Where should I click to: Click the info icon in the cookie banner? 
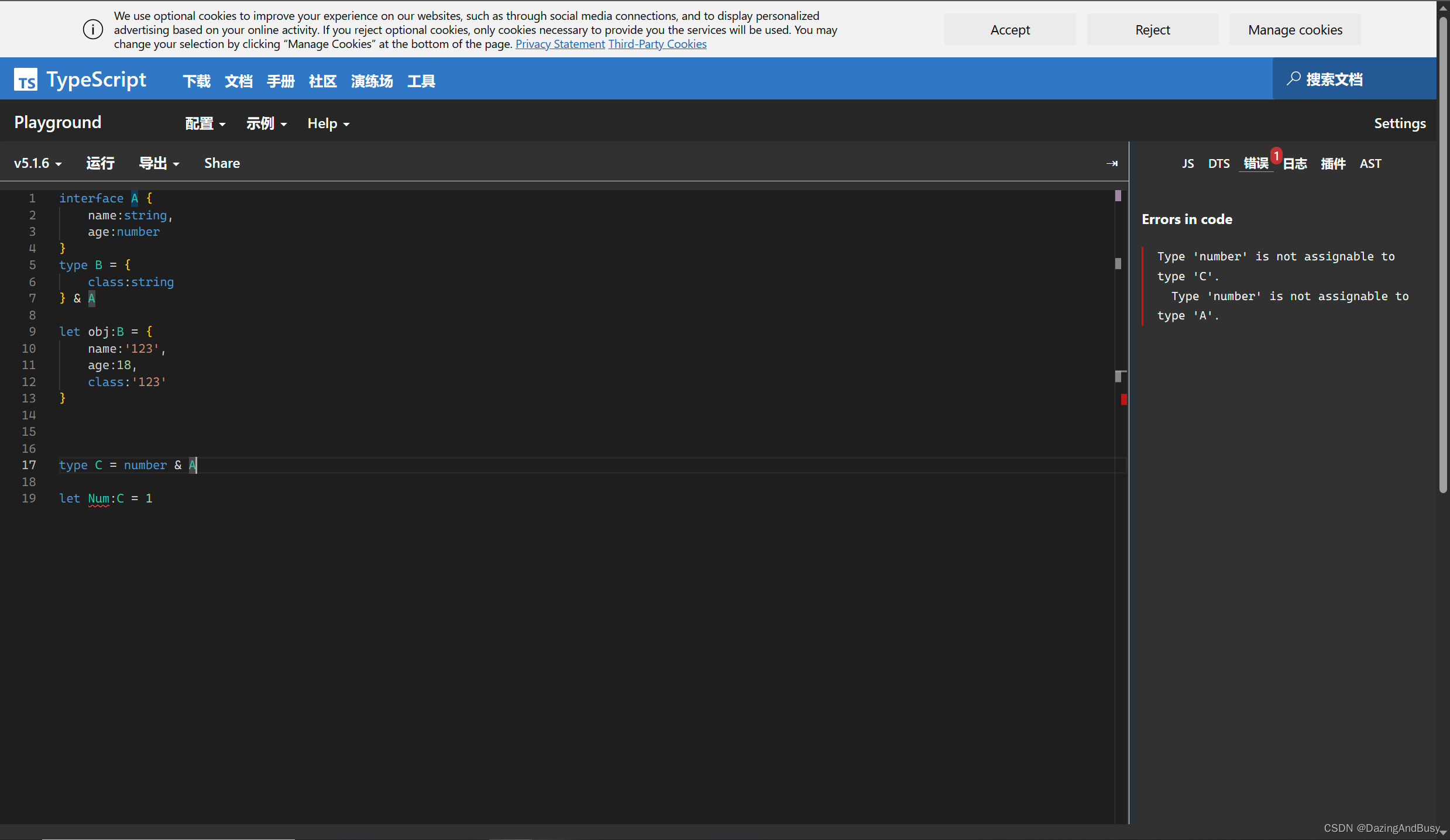point(92,29)
